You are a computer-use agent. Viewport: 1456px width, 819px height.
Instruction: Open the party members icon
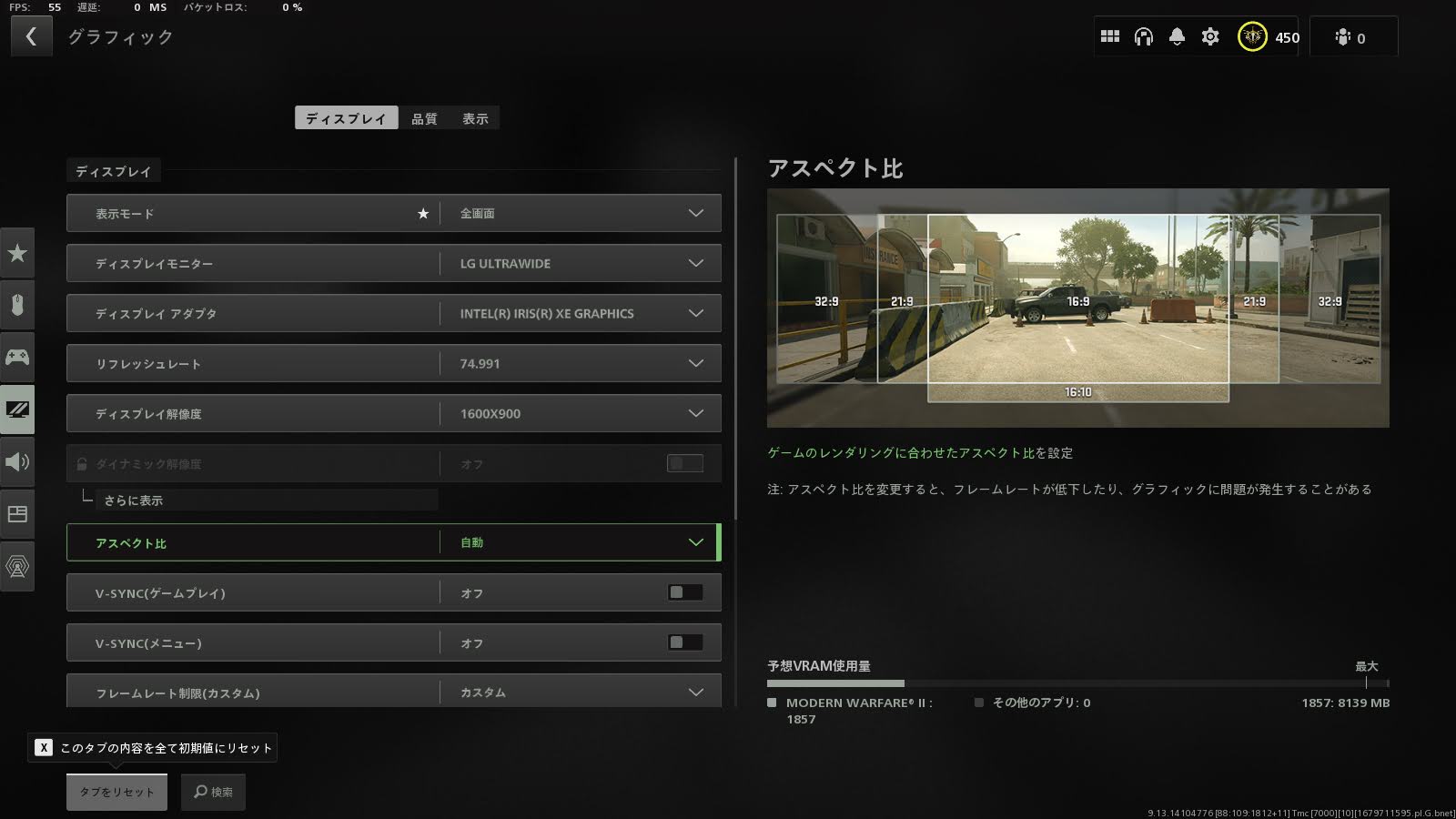[1342, 37]
